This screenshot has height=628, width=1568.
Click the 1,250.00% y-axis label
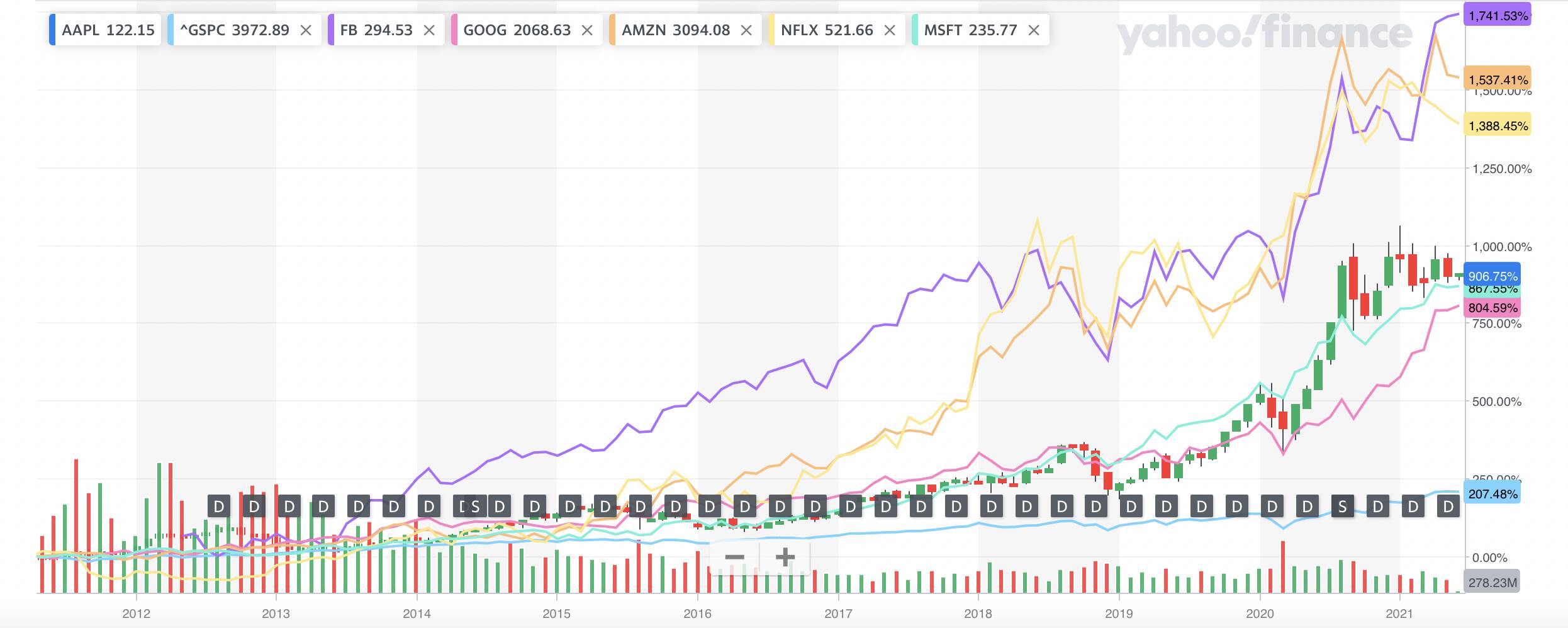click(x=1502, y=169)
